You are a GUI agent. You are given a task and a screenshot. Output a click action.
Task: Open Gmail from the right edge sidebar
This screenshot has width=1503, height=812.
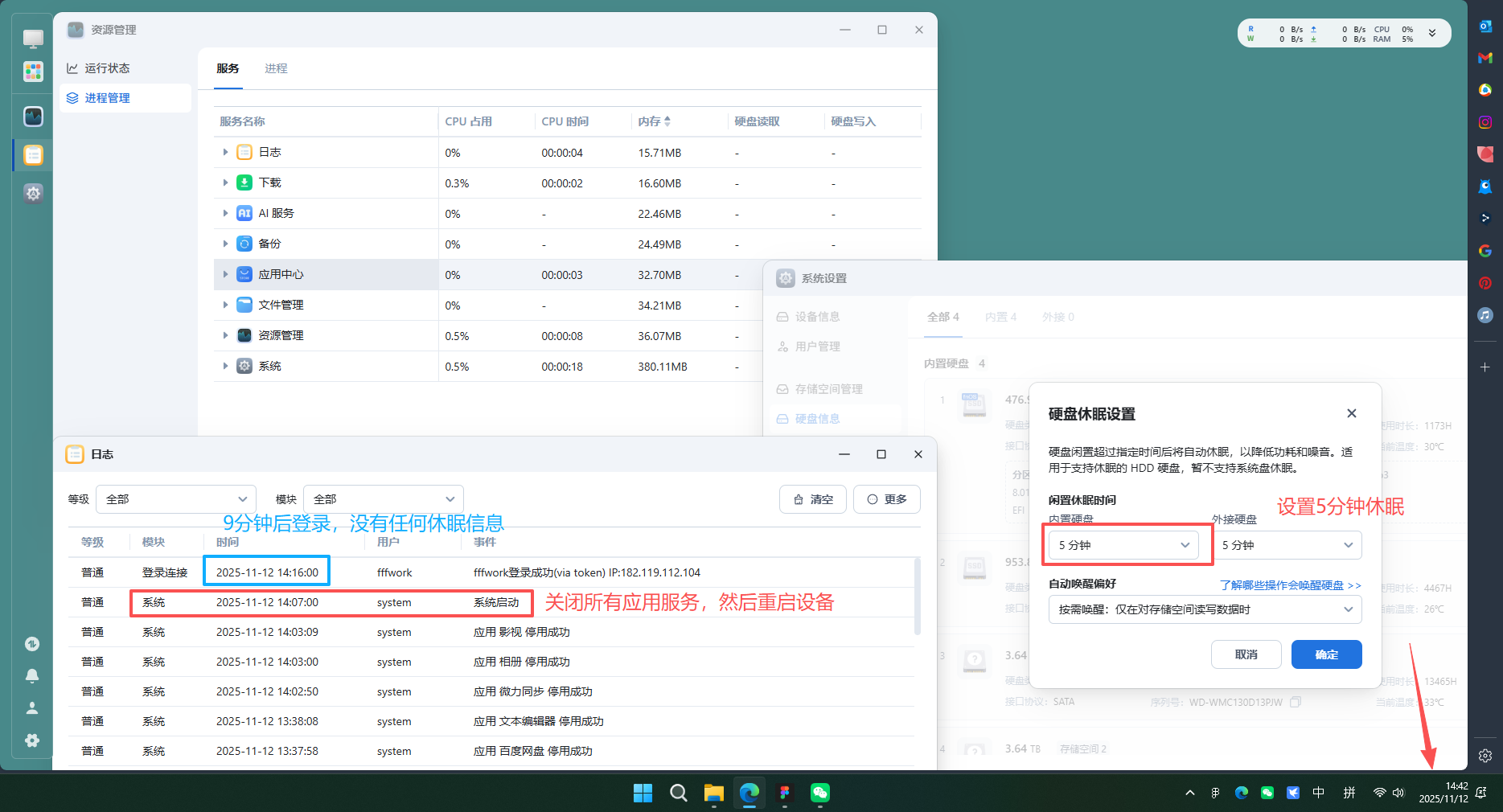[x=1485, y=58]
